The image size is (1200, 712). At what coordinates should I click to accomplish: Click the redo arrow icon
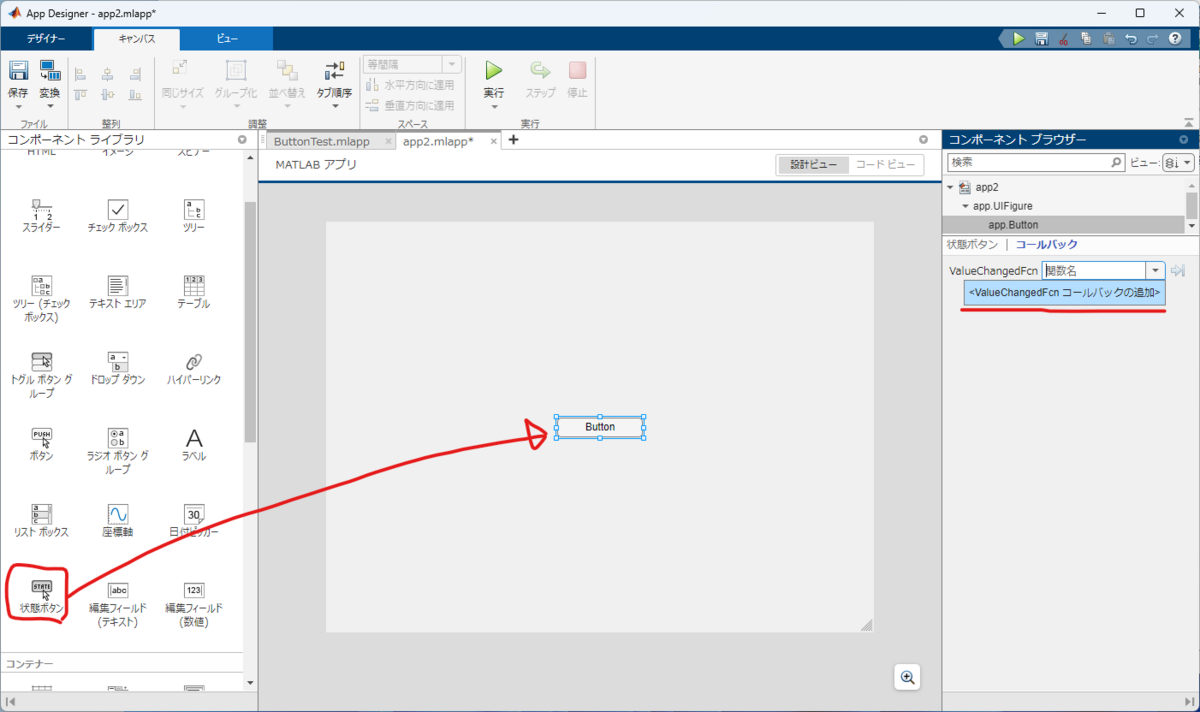[x=1152, y=39]
